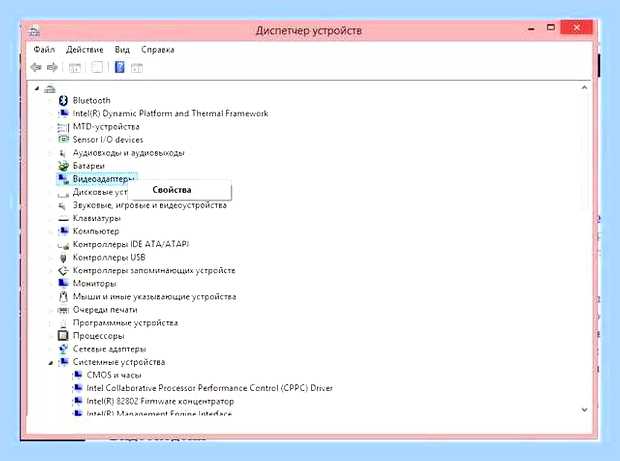Open the Файл menu

point(44,50)
